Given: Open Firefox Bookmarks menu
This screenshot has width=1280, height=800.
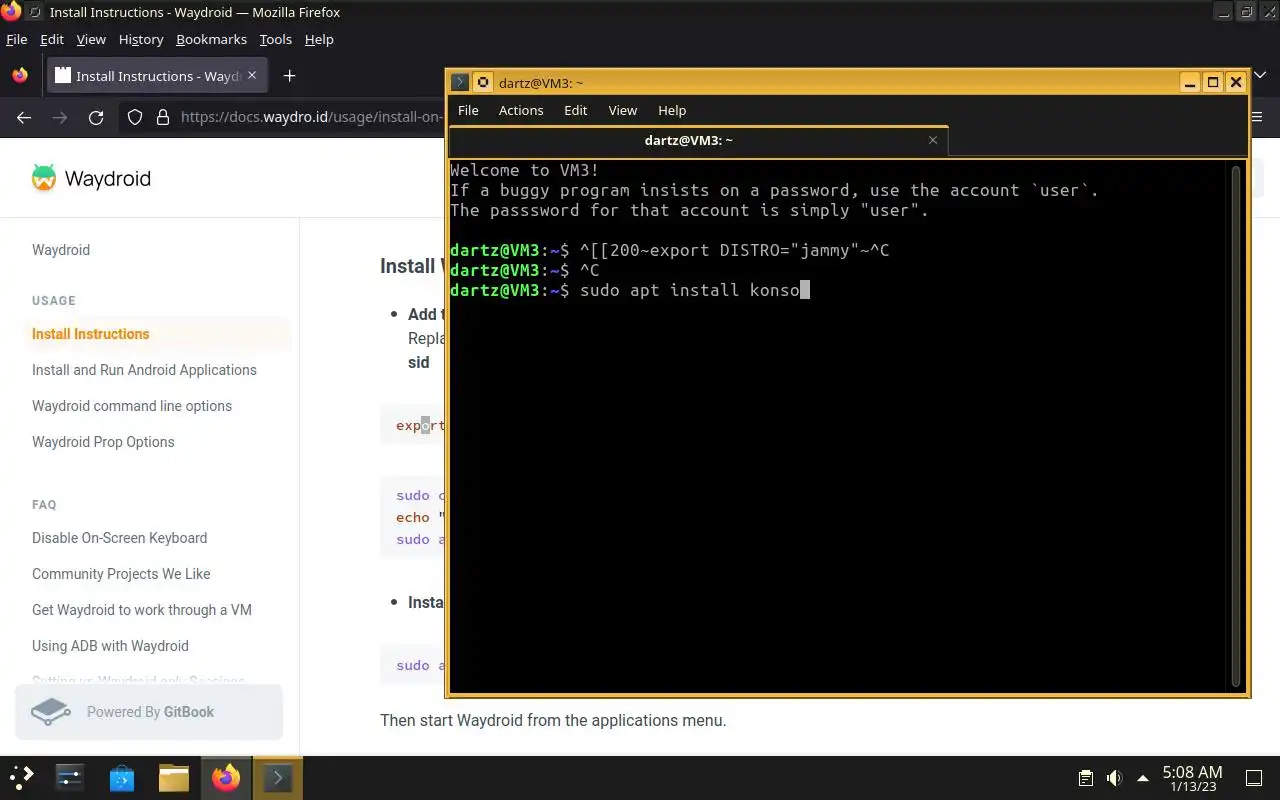Looking at the screenshot, I should click(211, 39).
